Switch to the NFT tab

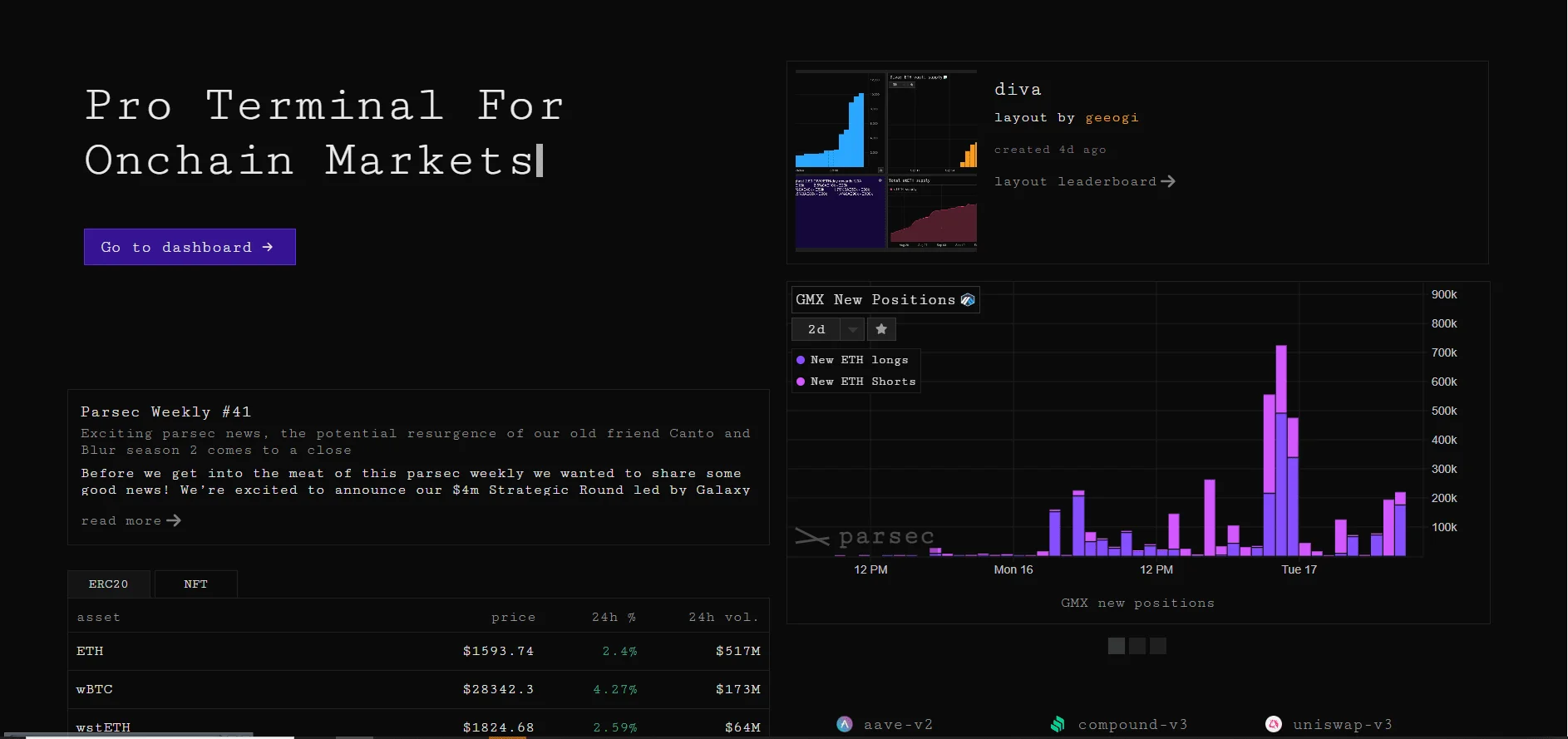pyautogui.click(x=196, y=584)
